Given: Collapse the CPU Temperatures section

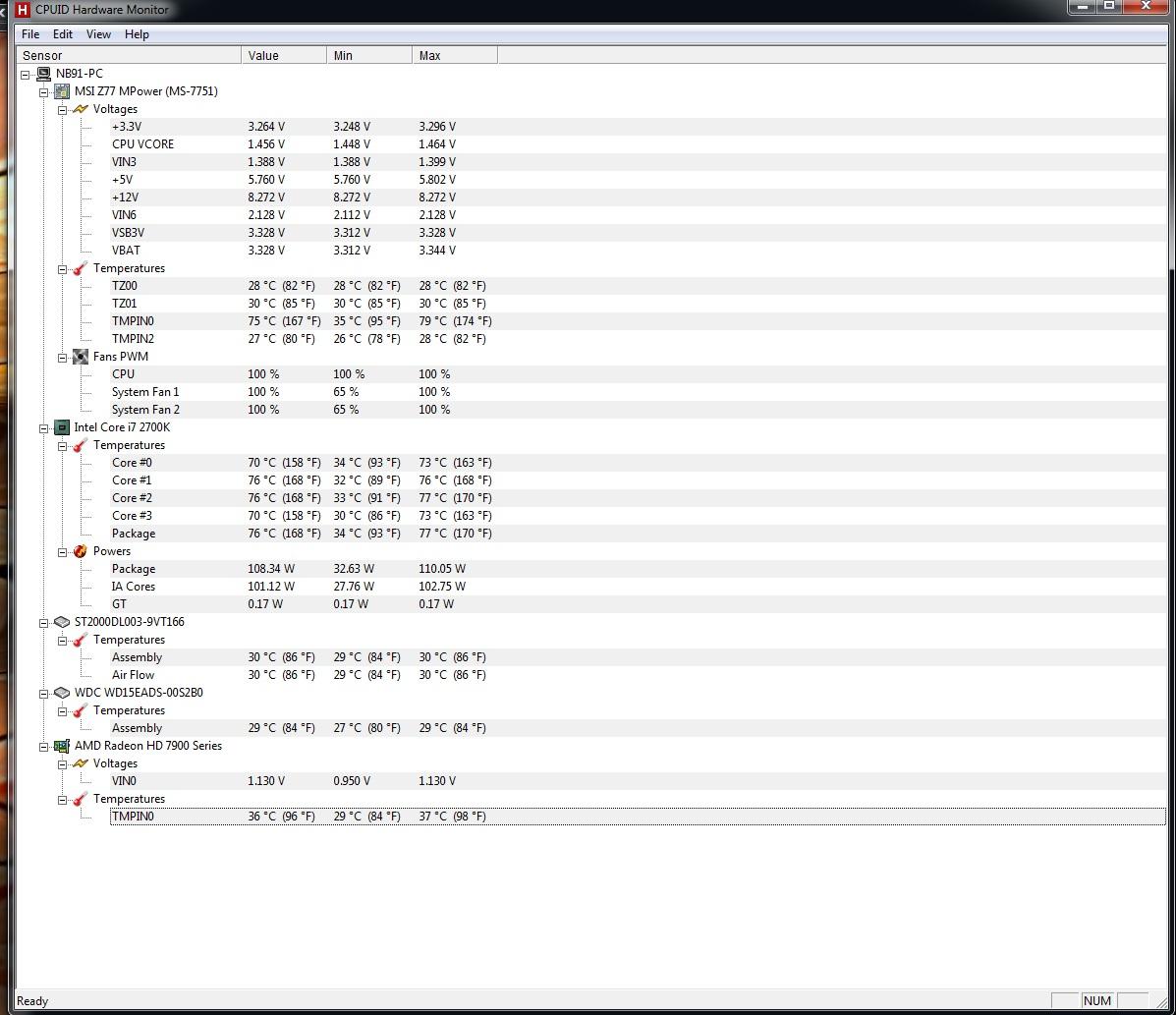Looking at the screenshot, I should point(63,446).
